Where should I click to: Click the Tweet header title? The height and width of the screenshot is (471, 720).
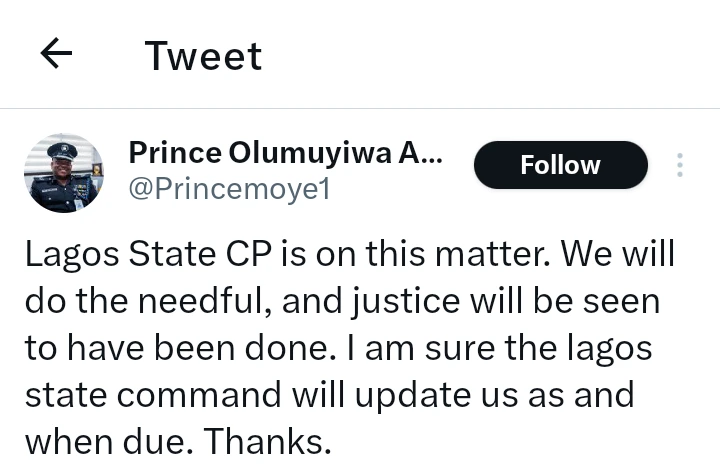(x=203, y=56)
